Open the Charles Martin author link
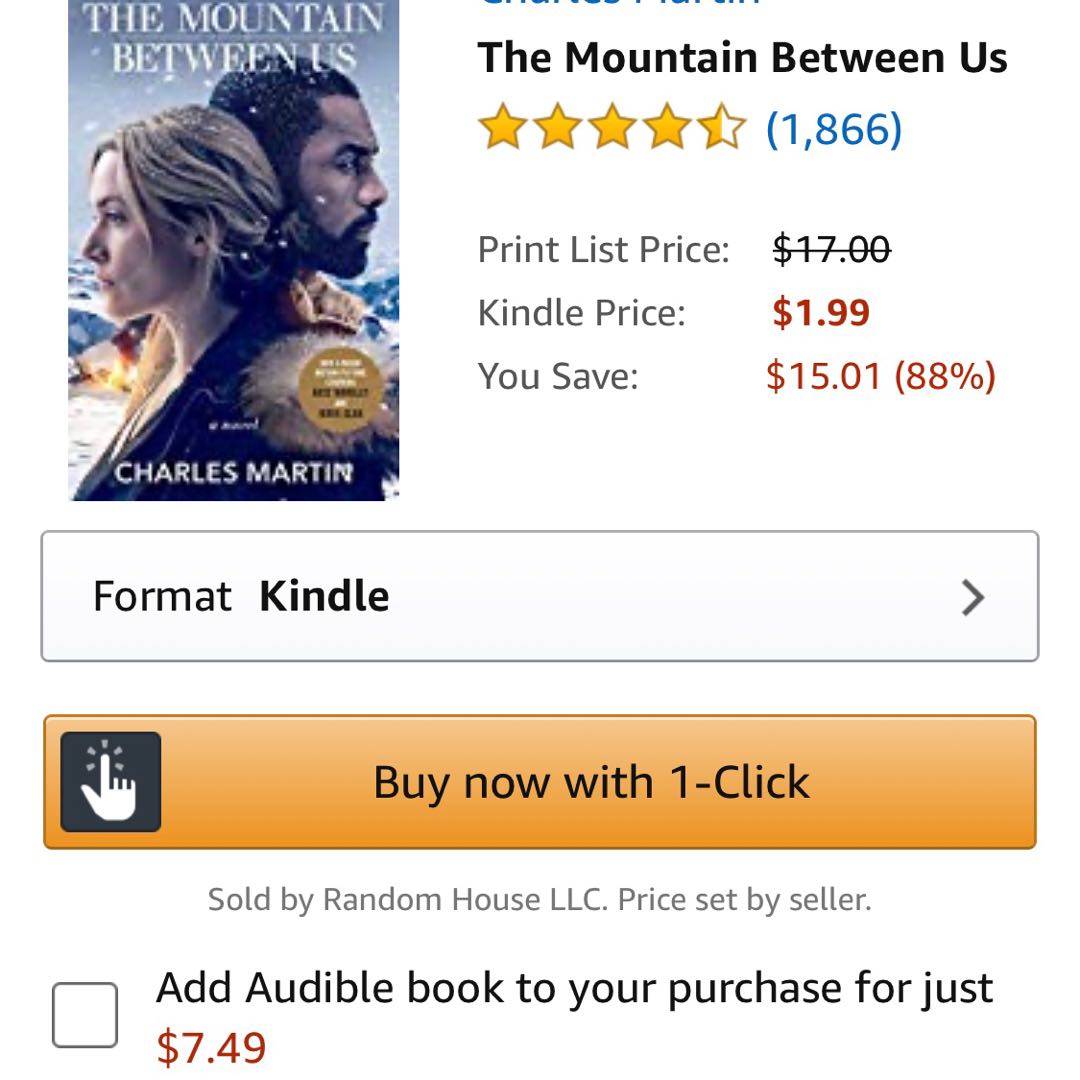Viewport: 1080px width, 1080px height. tap(620, 4)
